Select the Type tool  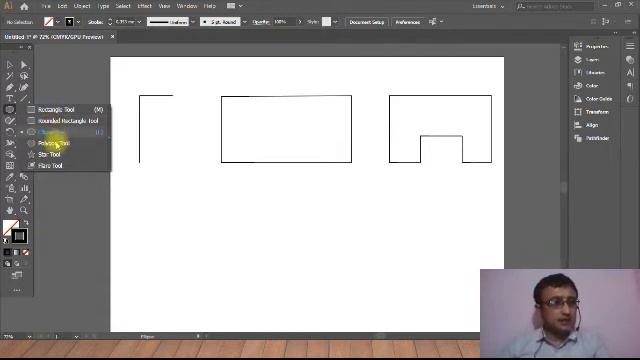coord(10,98)
